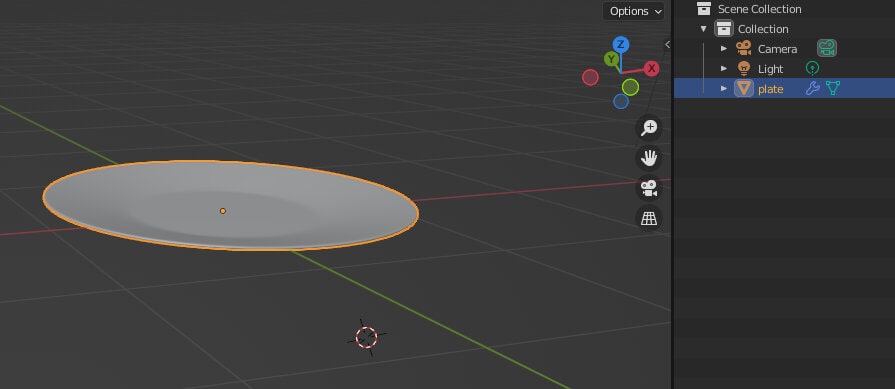Click the blue Z axis gizmo ball
This screenshot has width=895, height=389.
(620, 44)
